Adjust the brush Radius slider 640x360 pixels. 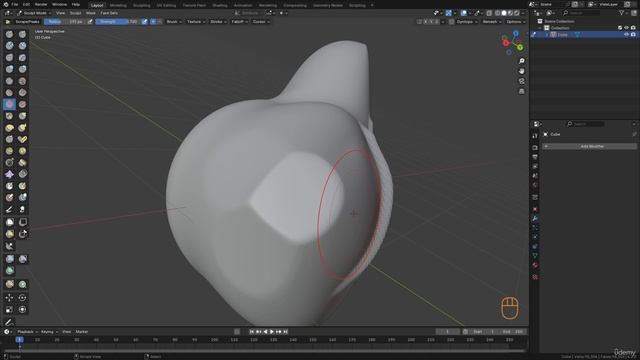point(65,22)
